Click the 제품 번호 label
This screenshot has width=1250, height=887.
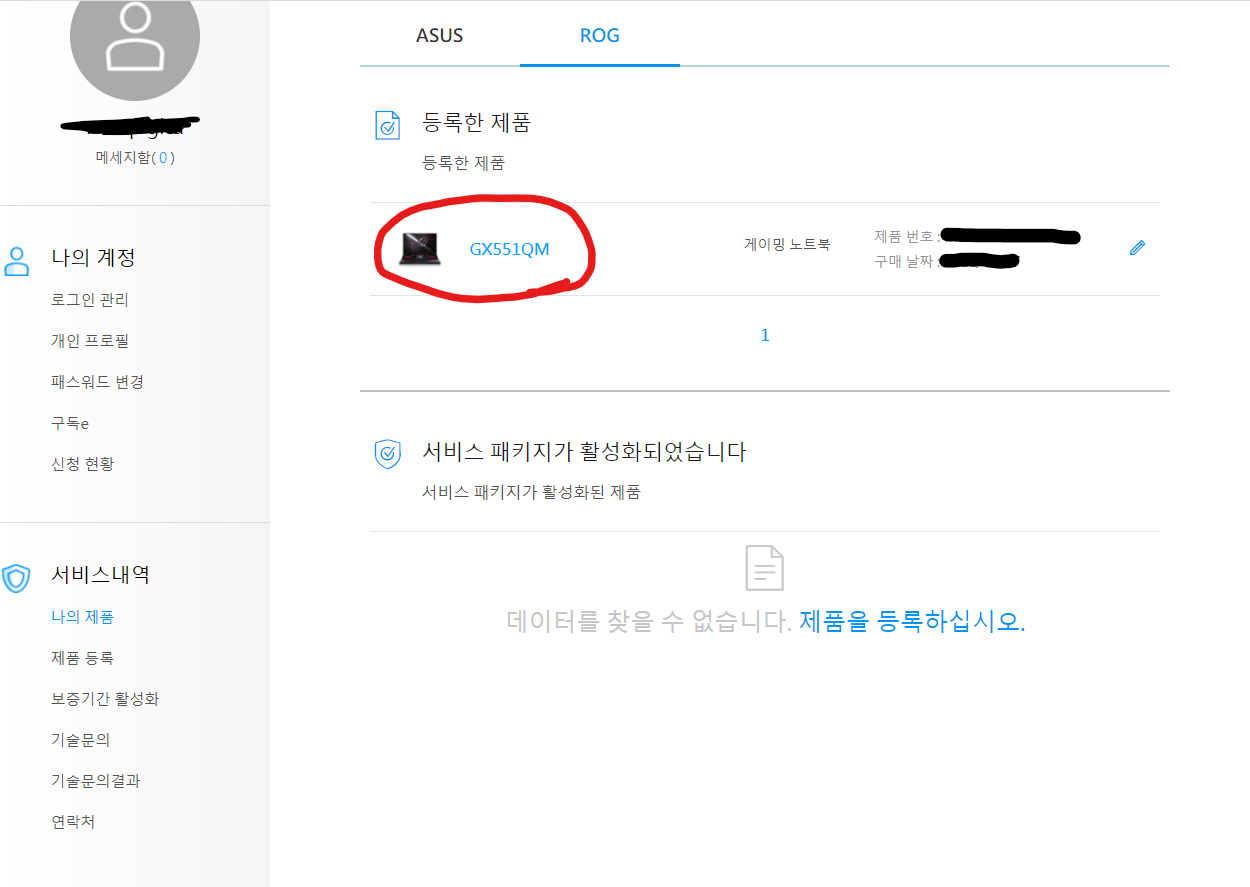pyautogui.click(x=905, y=236)
